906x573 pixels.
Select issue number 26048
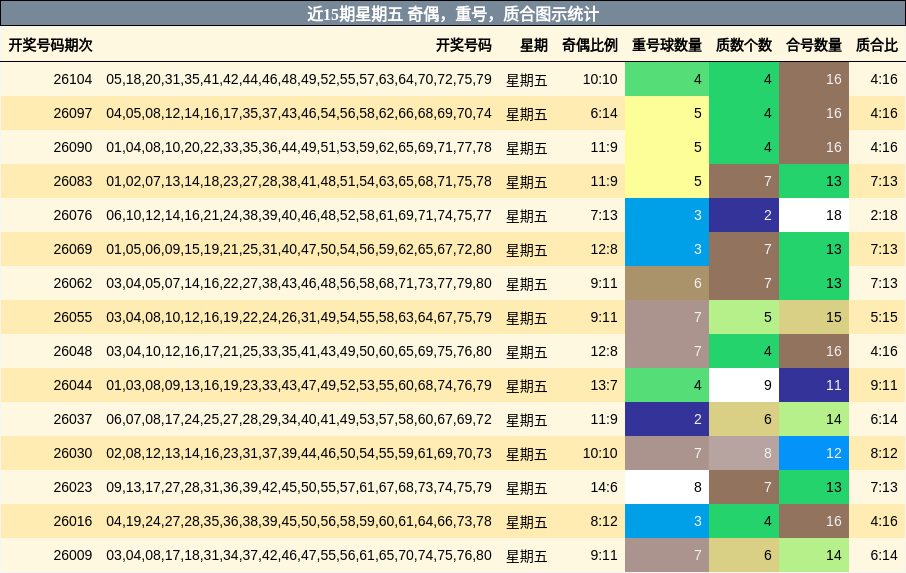click(73, 351)
